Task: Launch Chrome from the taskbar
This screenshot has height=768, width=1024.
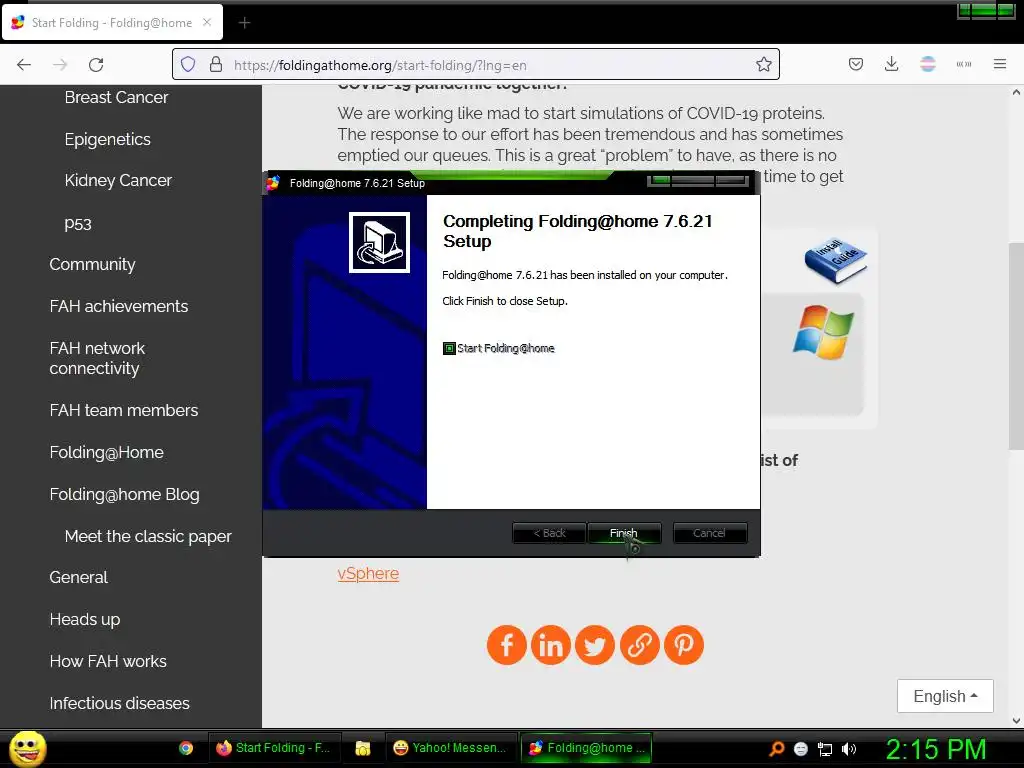Action: pyautogui.click(x=186, y=748)
